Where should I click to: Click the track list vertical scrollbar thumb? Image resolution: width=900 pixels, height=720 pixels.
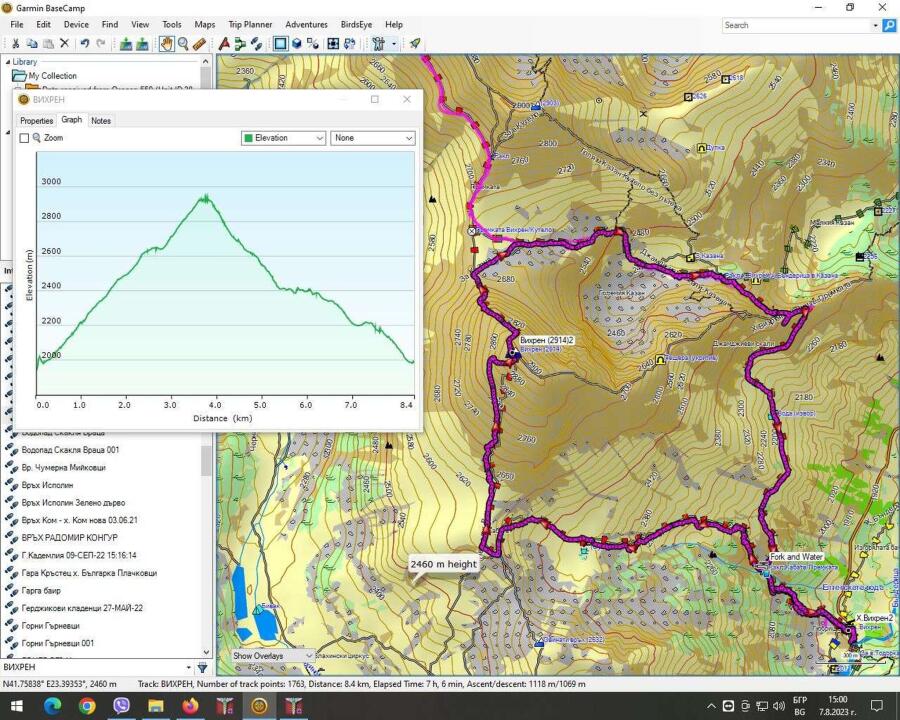pyautogui.click(x=206, y=460)
